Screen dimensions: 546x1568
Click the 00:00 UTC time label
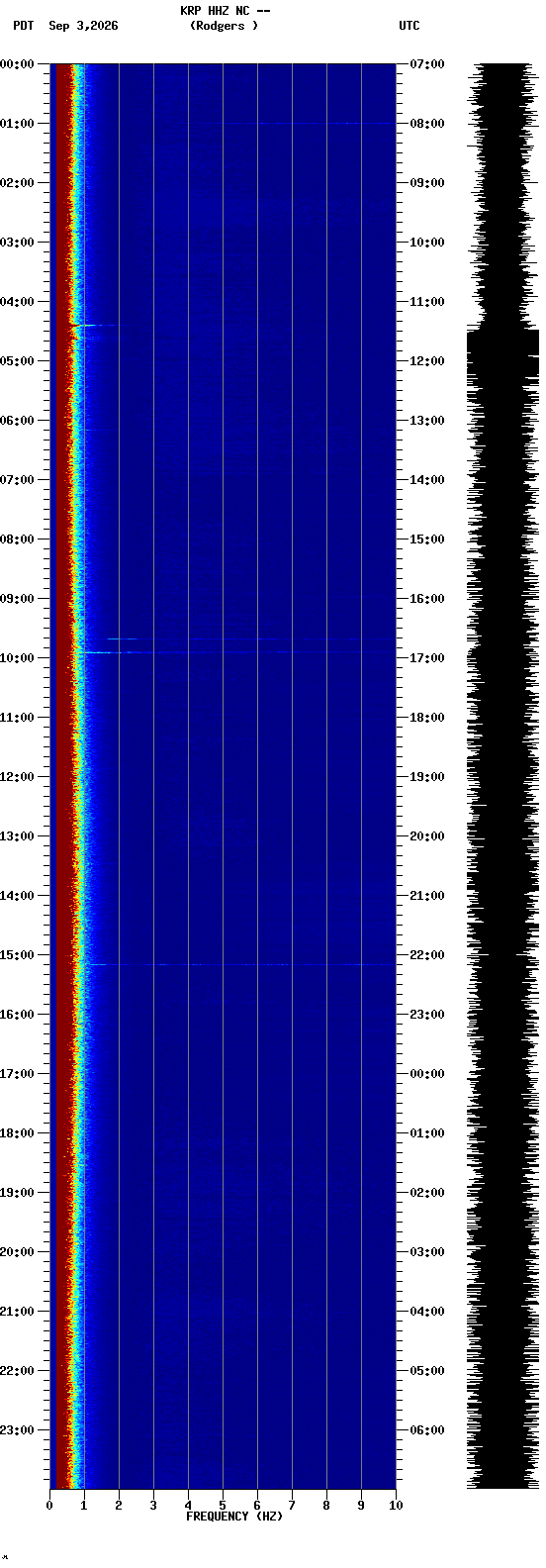427,1074
